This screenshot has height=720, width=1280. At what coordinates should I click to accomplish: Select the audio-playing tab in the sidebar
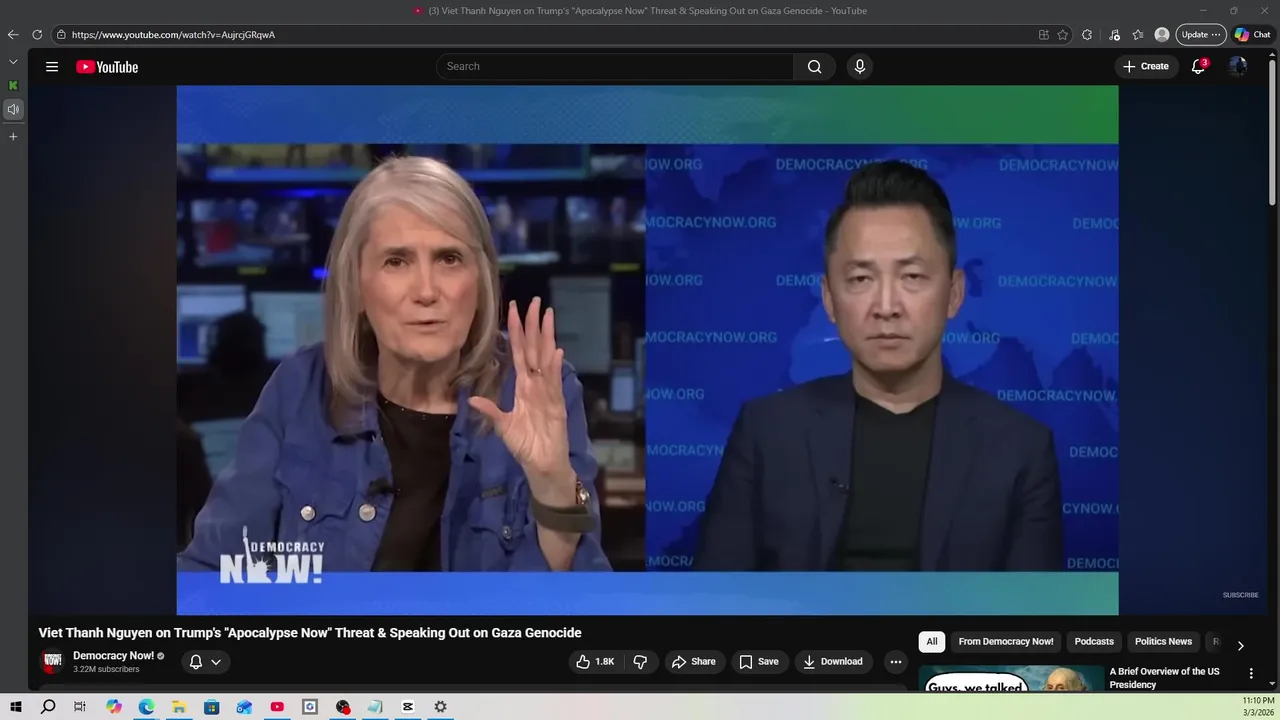pyautogui.click(x=13, y=109)
